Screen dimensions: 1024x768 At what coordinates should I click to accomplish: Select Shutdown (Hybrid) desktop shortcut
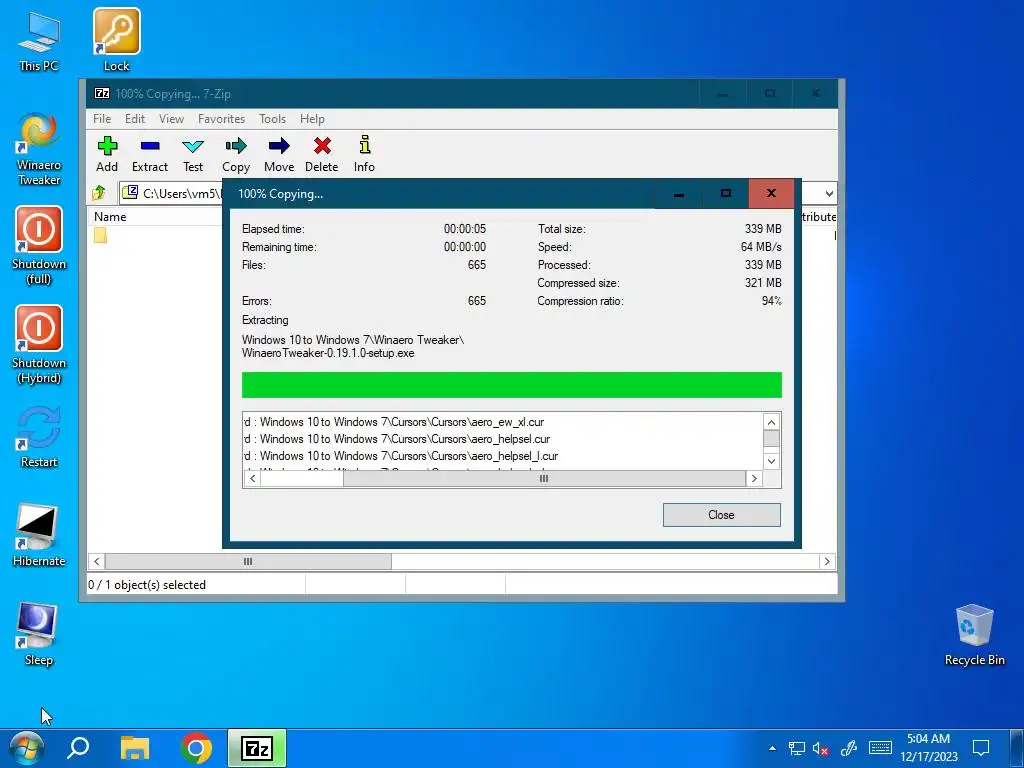pyautogui.click(x=39, y=345)
